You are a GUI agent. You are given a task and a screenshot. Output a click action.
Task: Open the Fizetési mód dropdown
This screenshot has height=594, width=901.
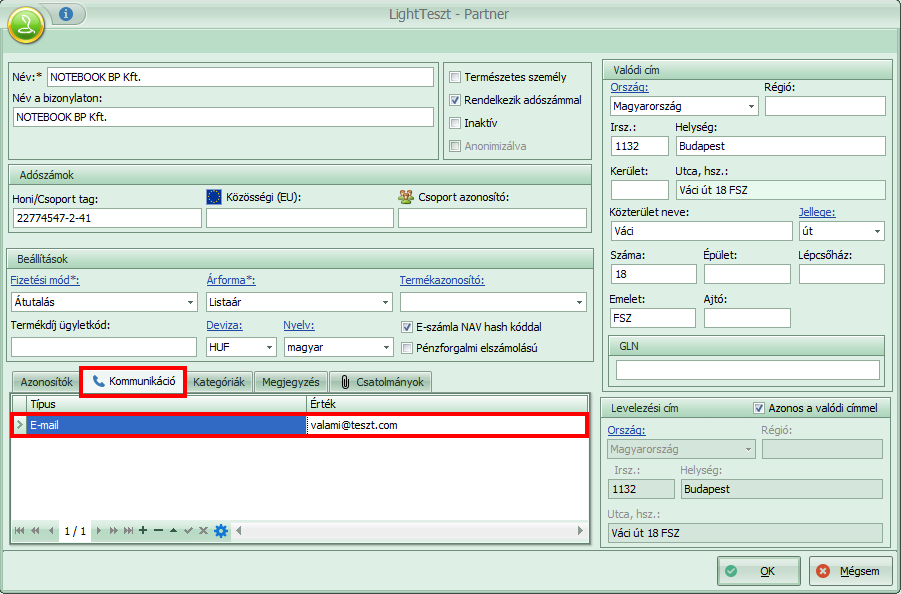click(190, 302)
